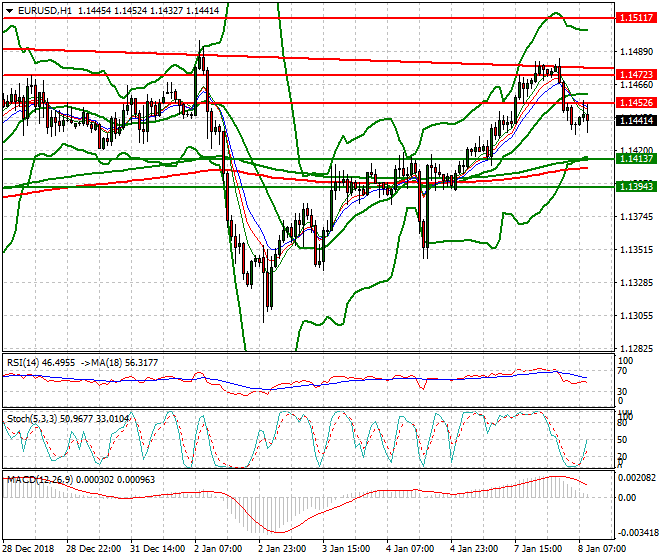Viewport: 660px width, 560px height.
Task: Select the 1.14723 red price level label
Action: click(636, 75)
